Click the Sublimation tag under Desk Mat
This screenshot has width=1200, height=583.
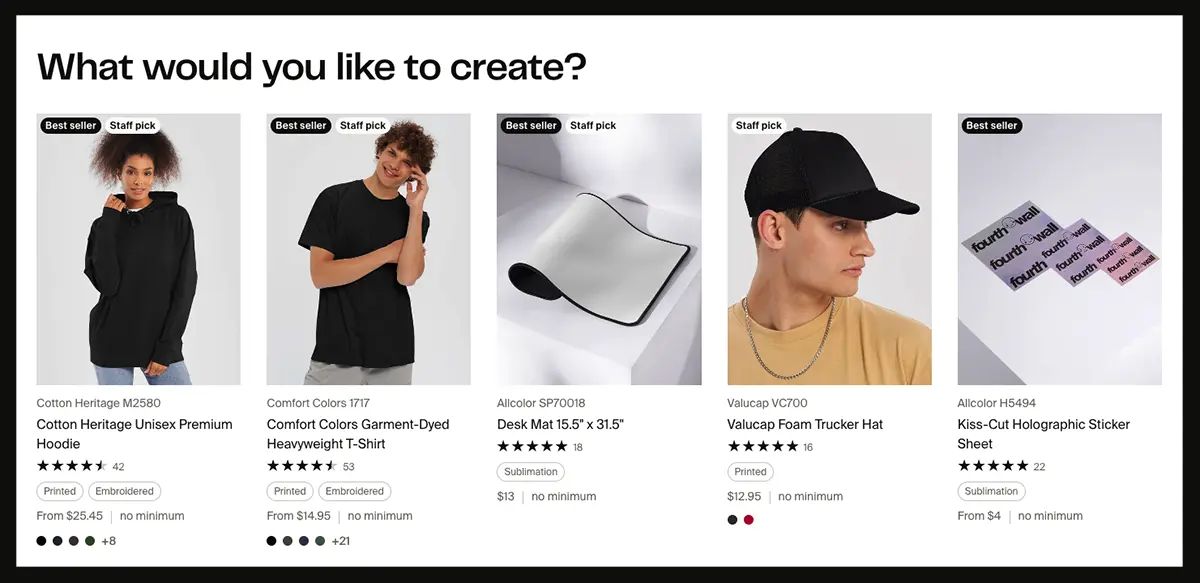click(x=531, y=472)
